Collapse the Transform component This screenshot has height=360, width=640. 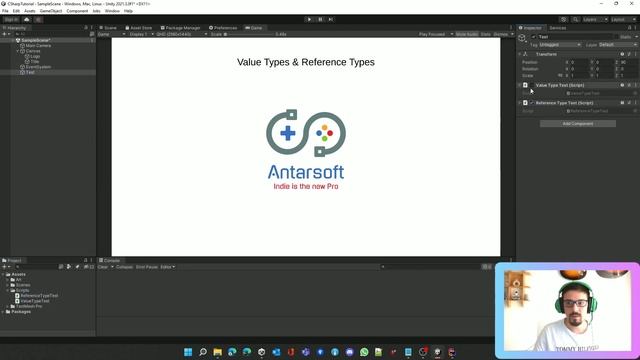coord(520,54)
